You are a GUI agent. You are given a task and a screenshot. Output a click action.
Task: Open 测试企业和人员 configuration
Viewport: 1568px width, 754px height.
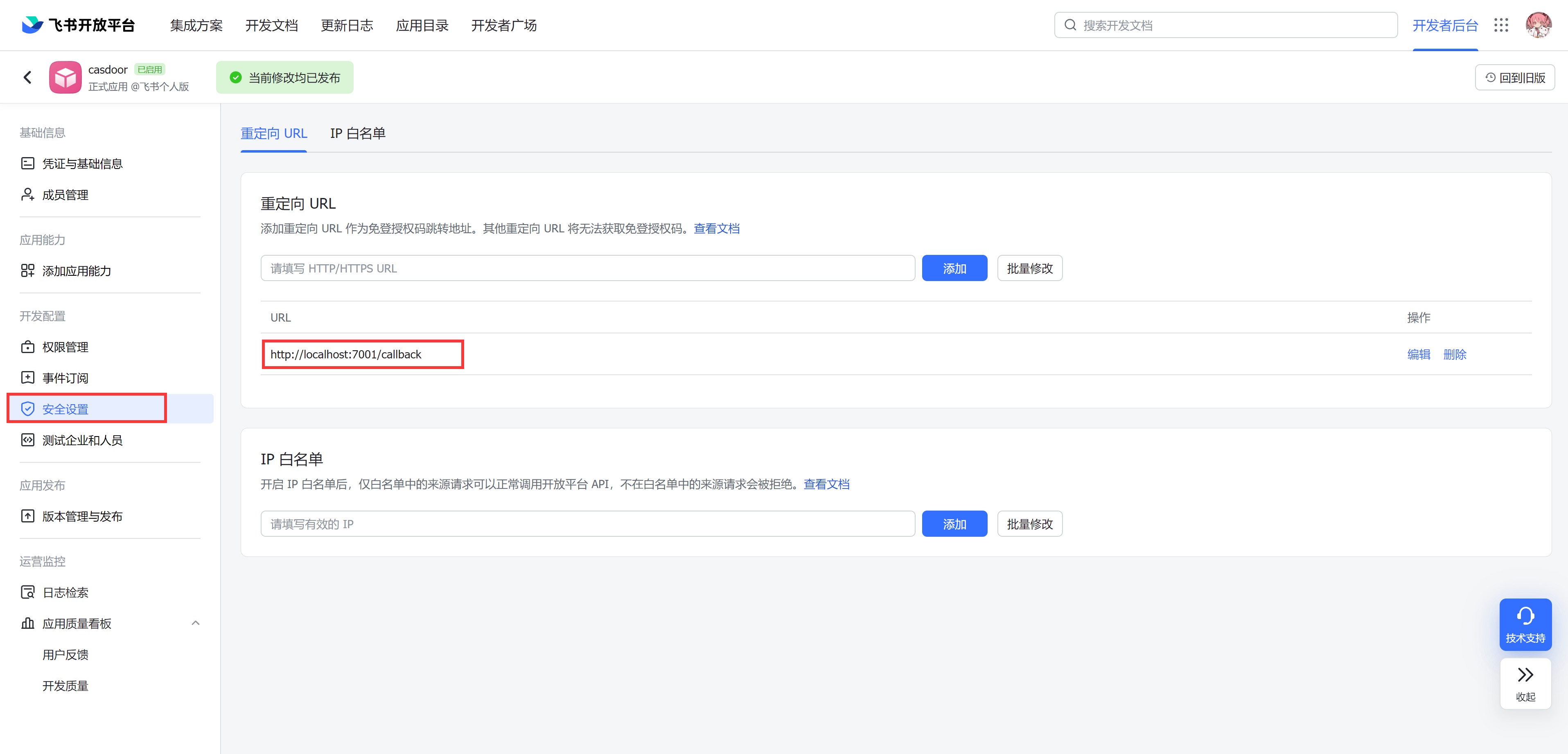pyautogui.click(x=82, y=439)
